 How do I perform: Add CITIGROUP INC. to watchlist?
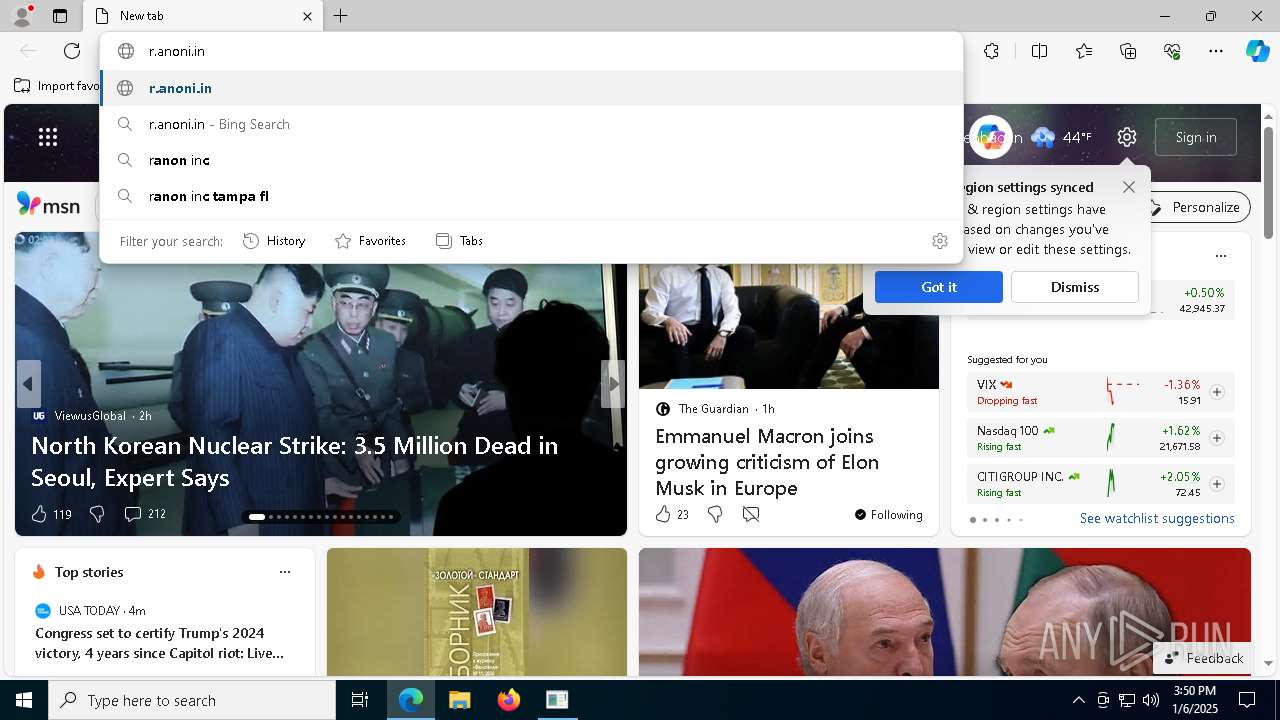pos(1217,484)
